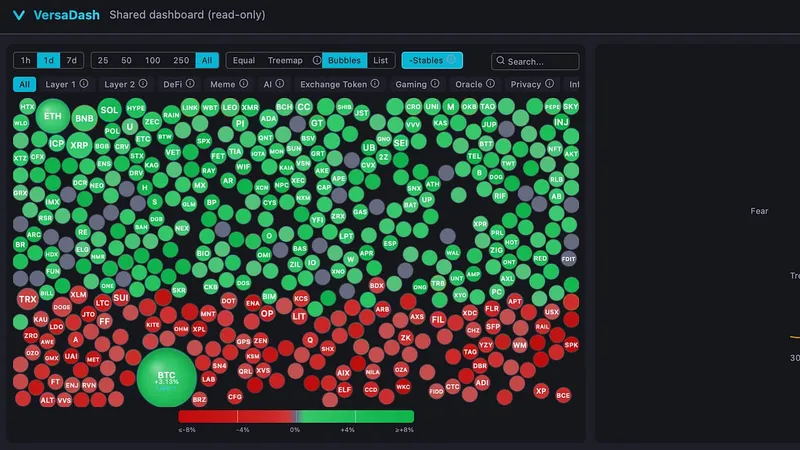
Task: Click the XP red bubble
Action: 541,391
